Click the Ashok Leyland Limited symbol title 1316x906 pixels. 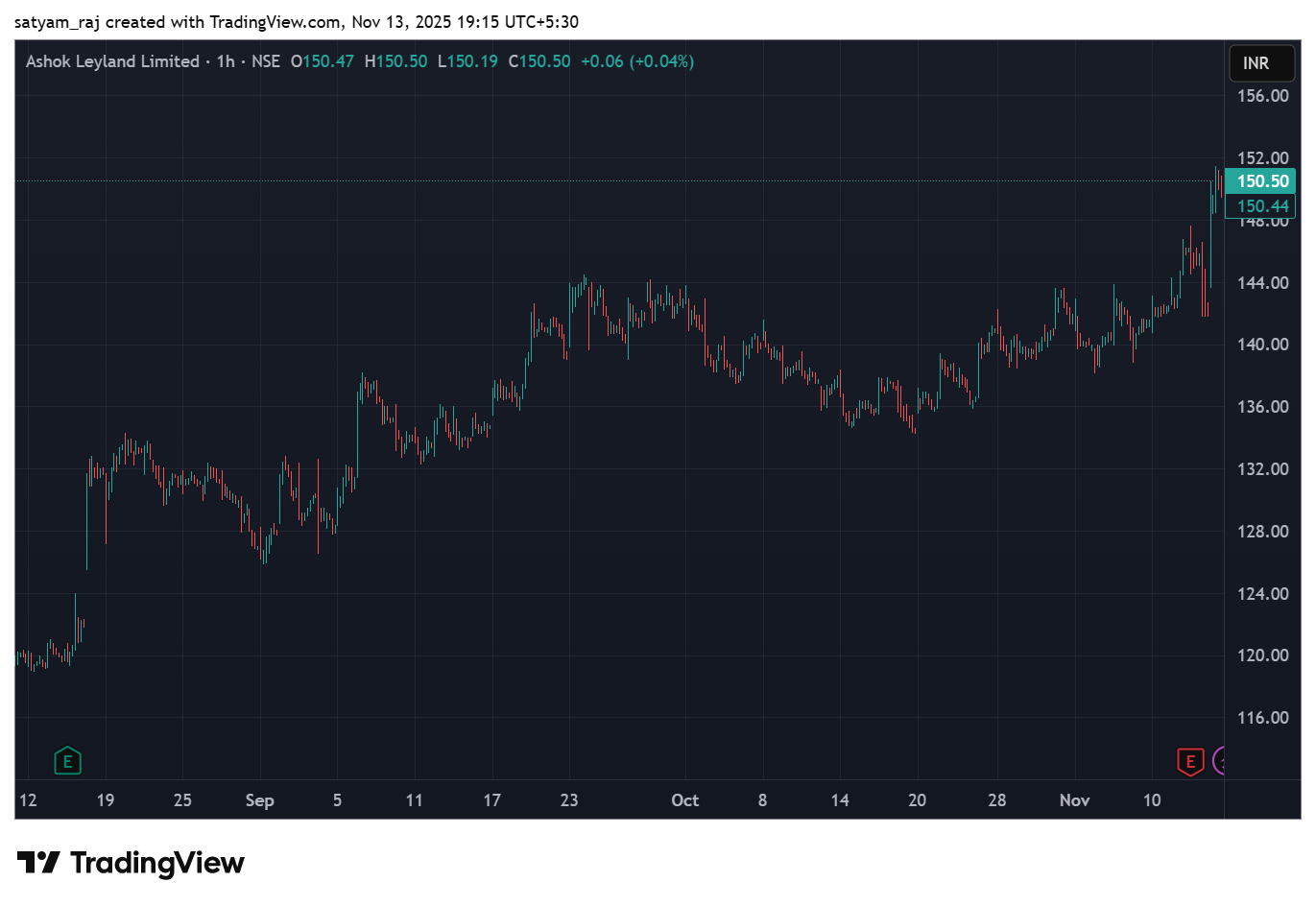[x=112, y=61]
